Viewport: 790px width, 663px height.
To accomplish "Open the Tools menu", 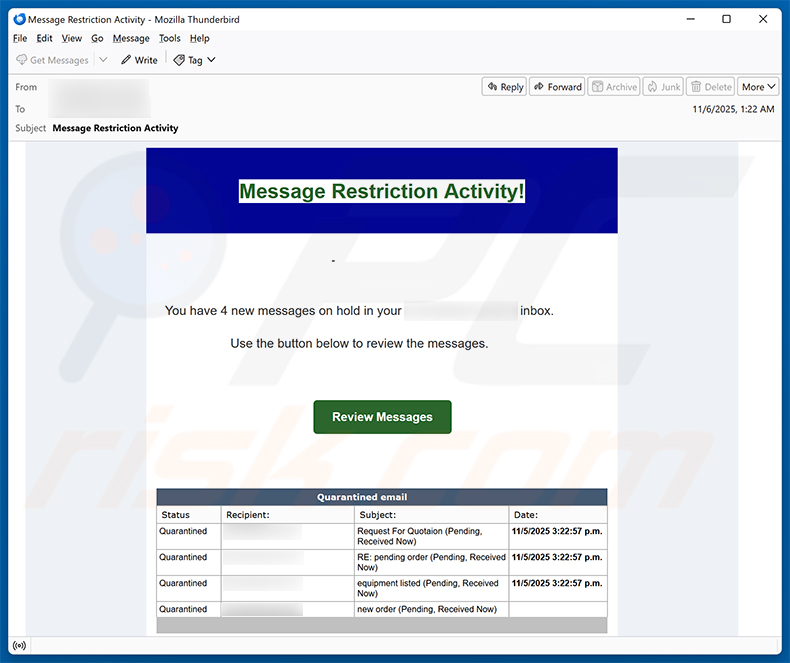I will coord(170,38).
